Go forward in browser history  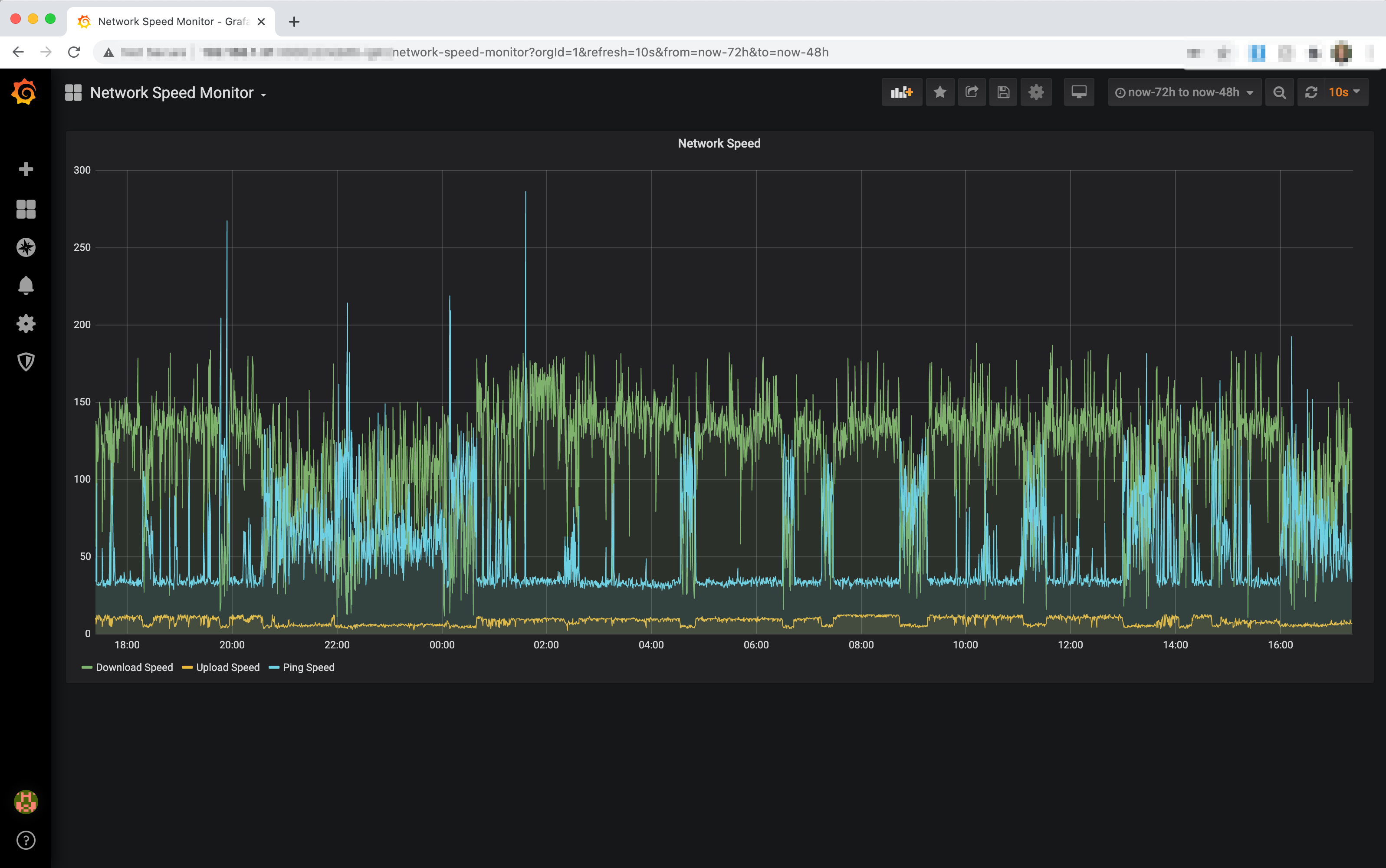coord(46,52)
